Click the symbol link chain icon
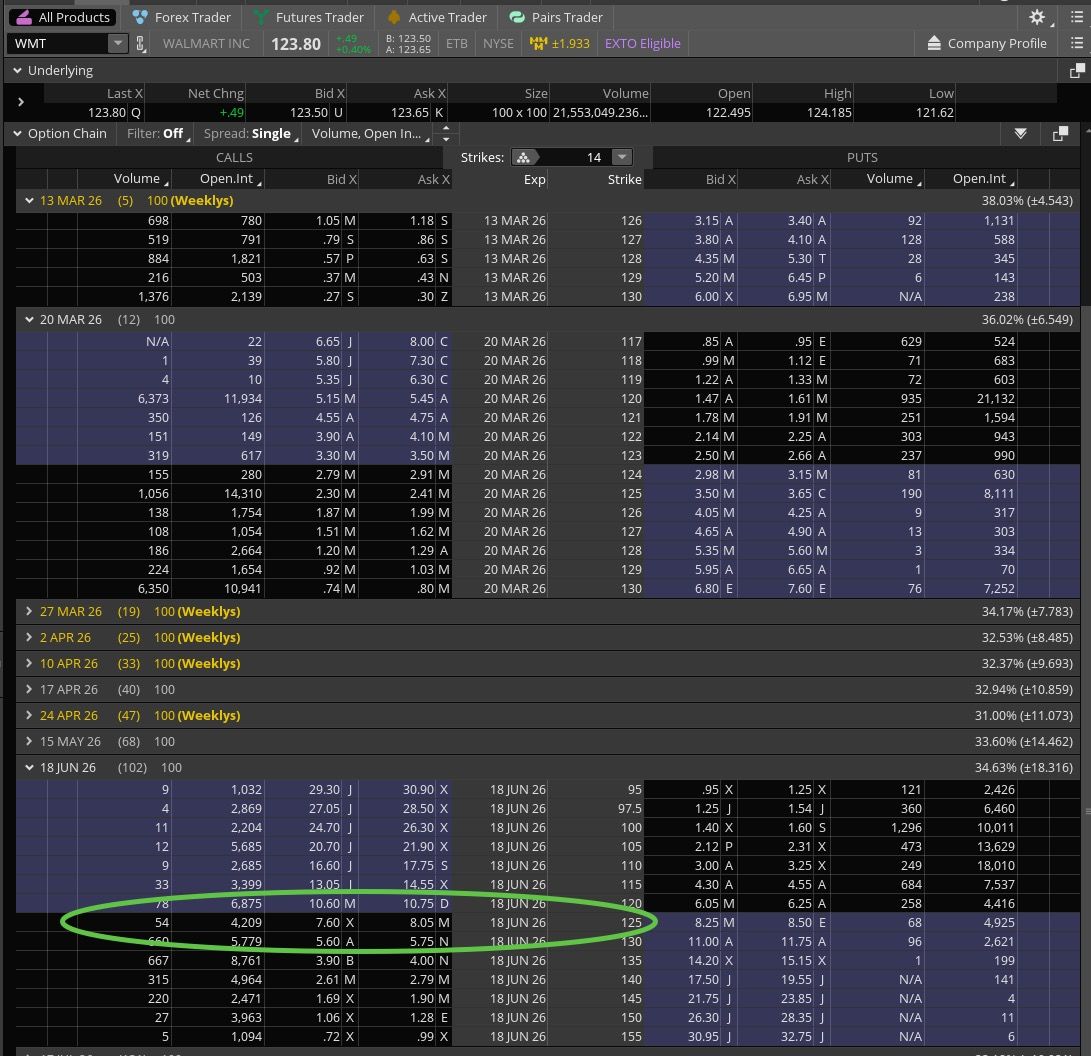Viewport: 1091px width, 1056px height. (141, 43)
